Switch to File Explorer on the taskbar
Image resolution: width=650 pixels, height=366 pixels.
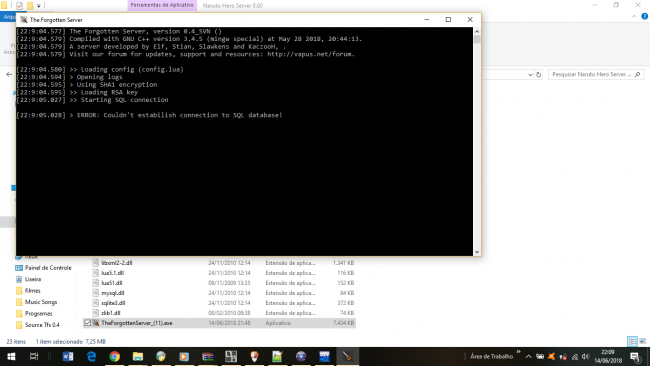click(x=138, y=356)
